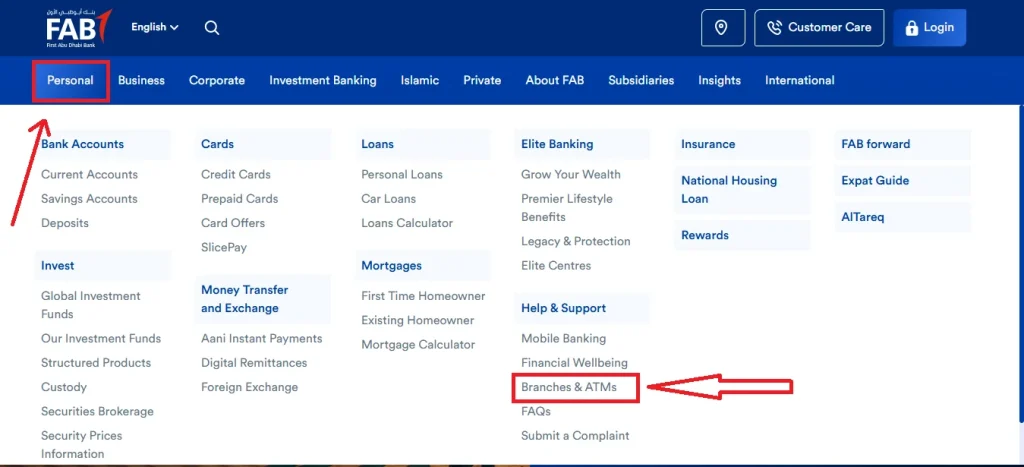Open the search magnifier icon
The width and height of the screenshot is (1024, 467).
coord(212,27)
